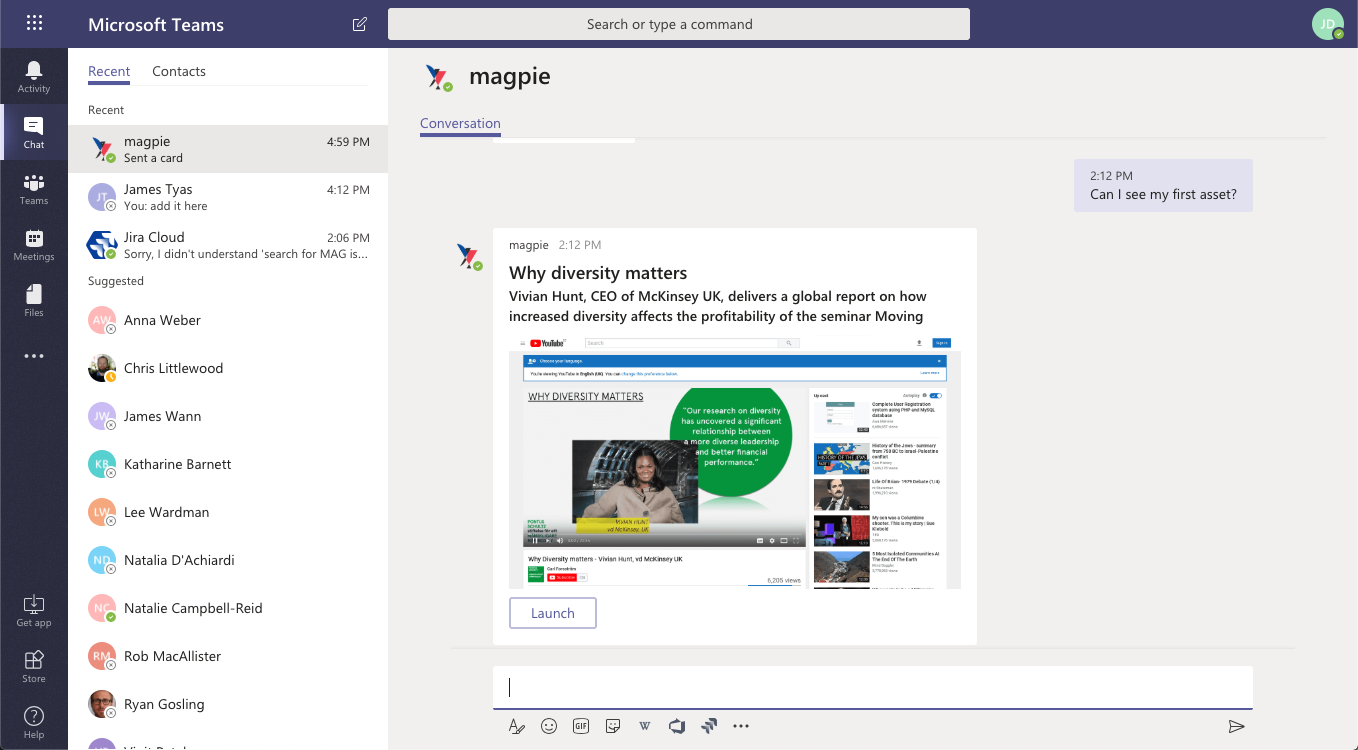Select suggested contact Rob MacAllister

(x=228, y=656)
